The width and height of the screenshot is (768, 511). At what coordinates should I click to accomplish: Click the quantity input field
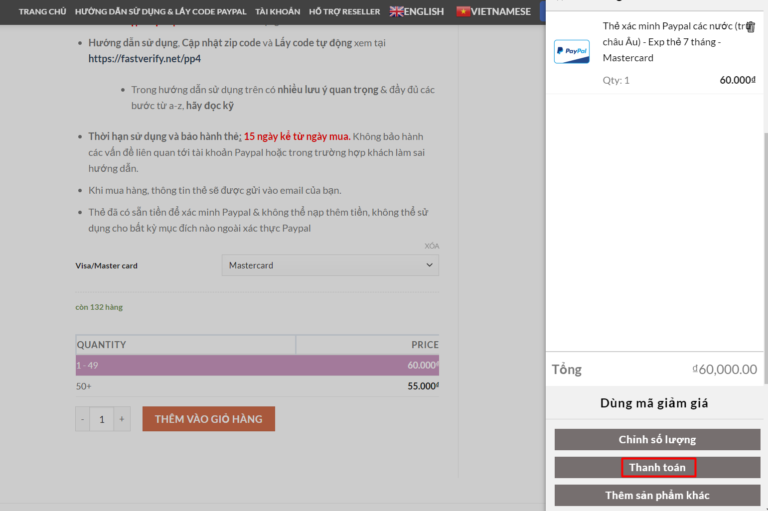tap(102, 419)
